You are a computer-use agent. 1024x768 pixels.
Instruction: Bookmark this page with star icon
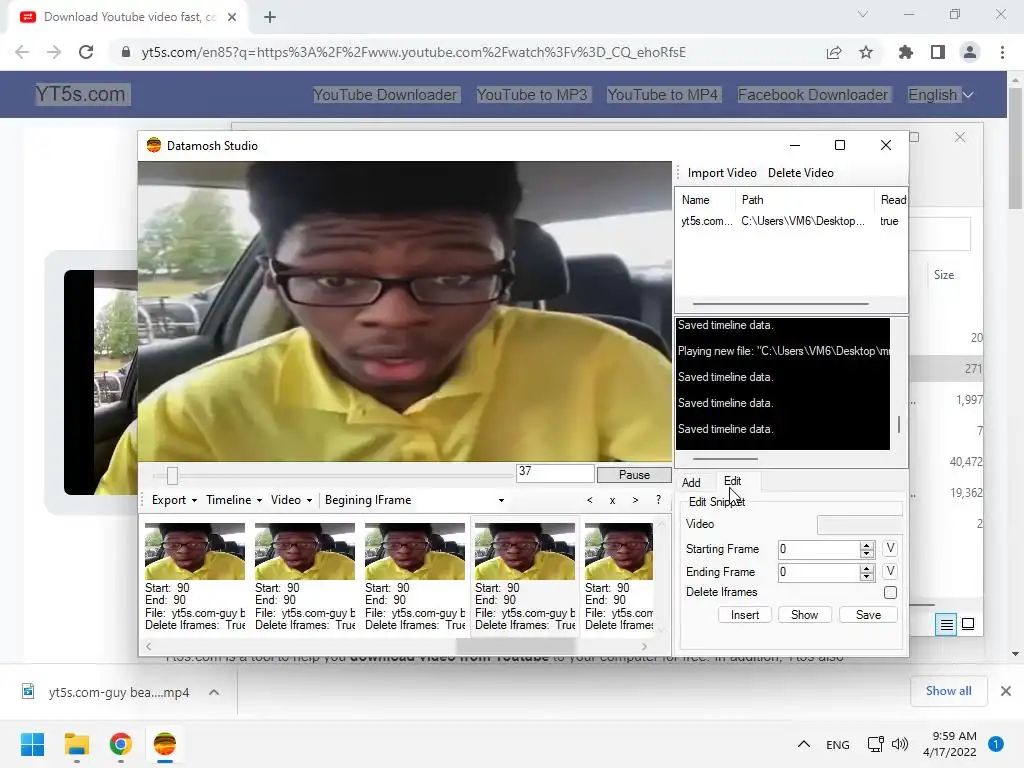(866, 52)
